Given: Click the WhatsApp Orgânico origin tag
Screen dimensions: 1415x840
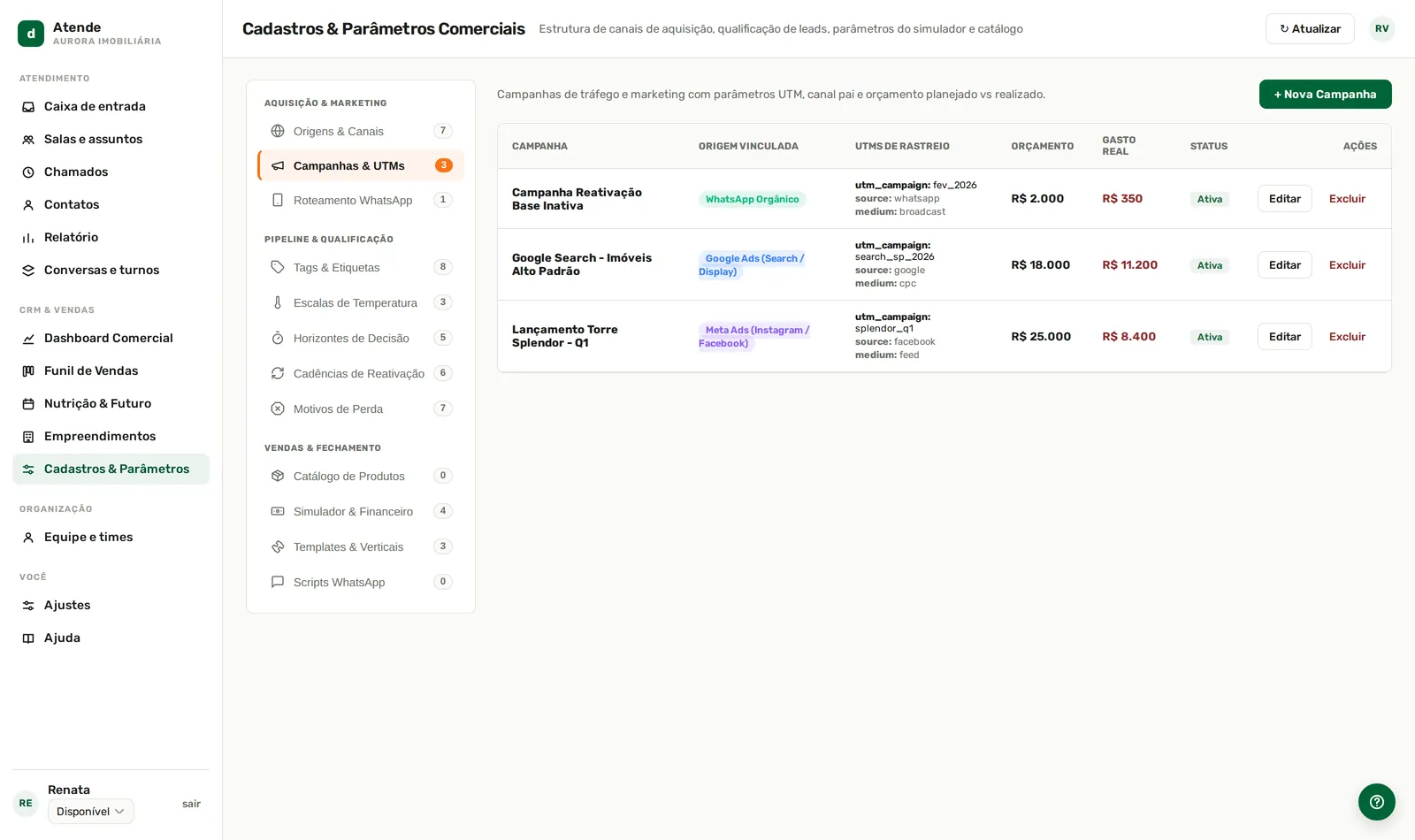Looking at the screenshot, I should (x=752, y=199).
